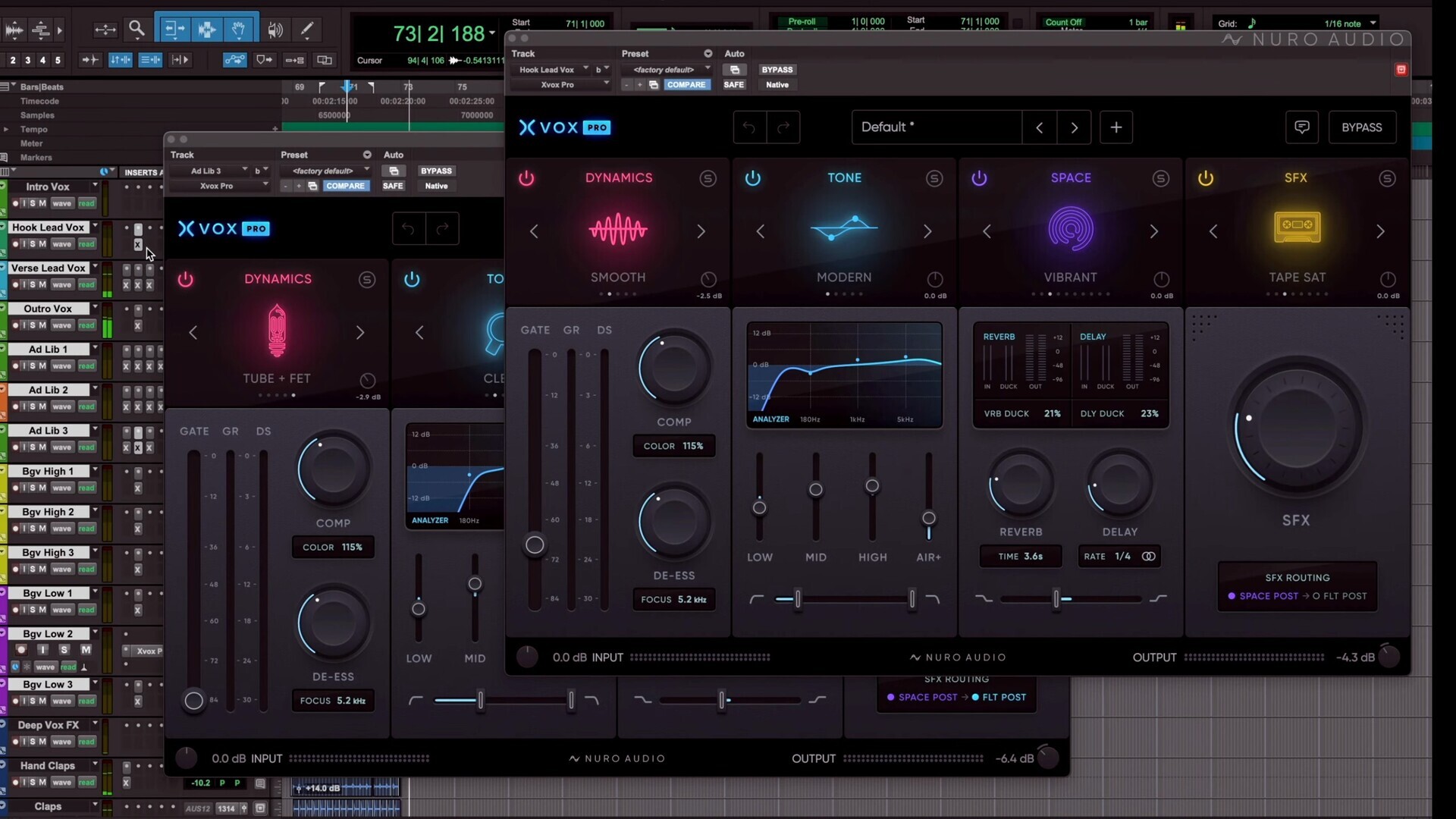Switch to previous Tone style before MODERN
The height and width of the screenshot is (819, 1456).
point(761,231)
